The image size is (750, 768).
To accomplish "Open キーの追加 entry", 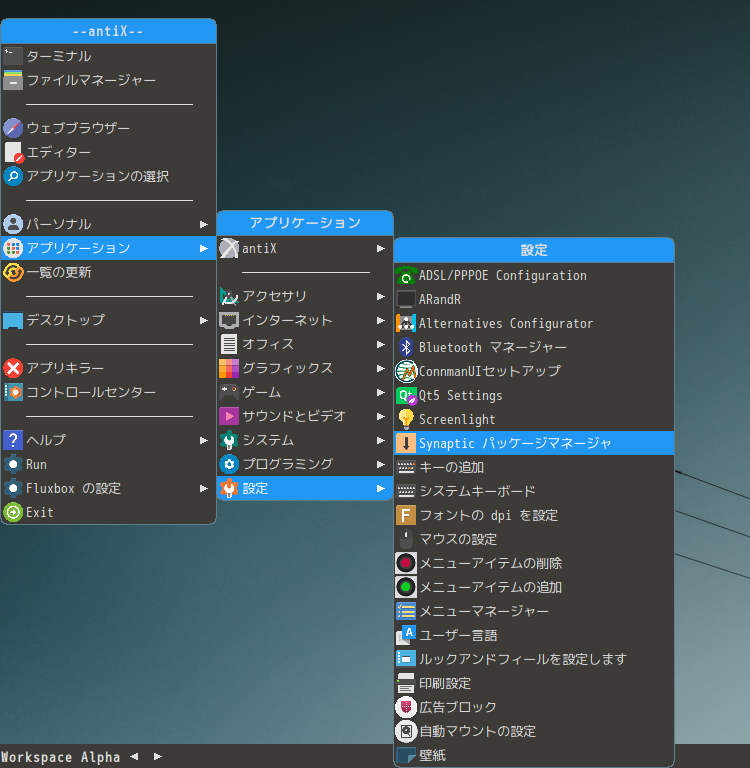I will pos(534,467).
